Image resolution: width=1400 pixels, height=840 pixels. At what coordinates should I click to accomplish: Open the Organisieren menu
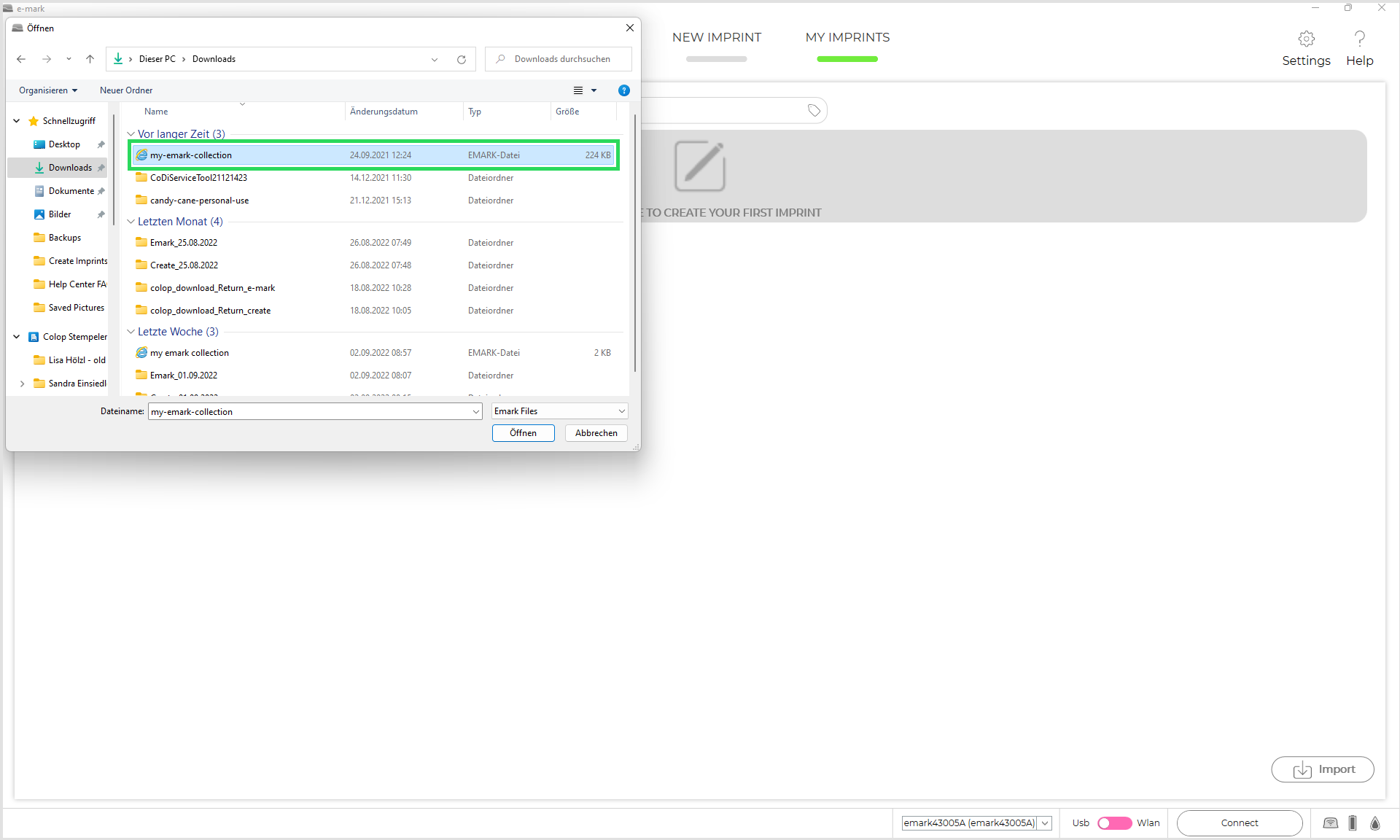48,90
